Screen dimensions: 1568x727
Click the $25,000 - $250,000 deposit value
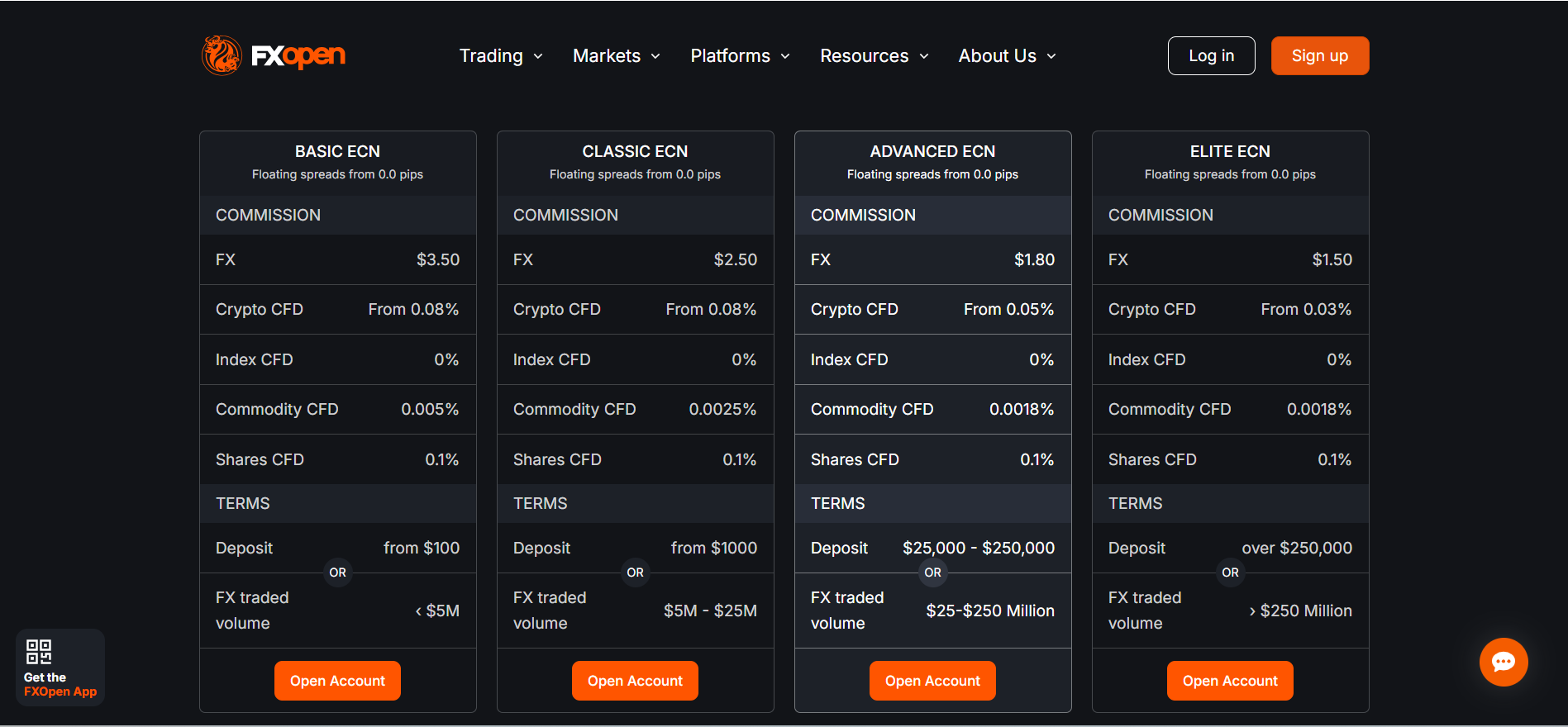(x=979, y=548)
